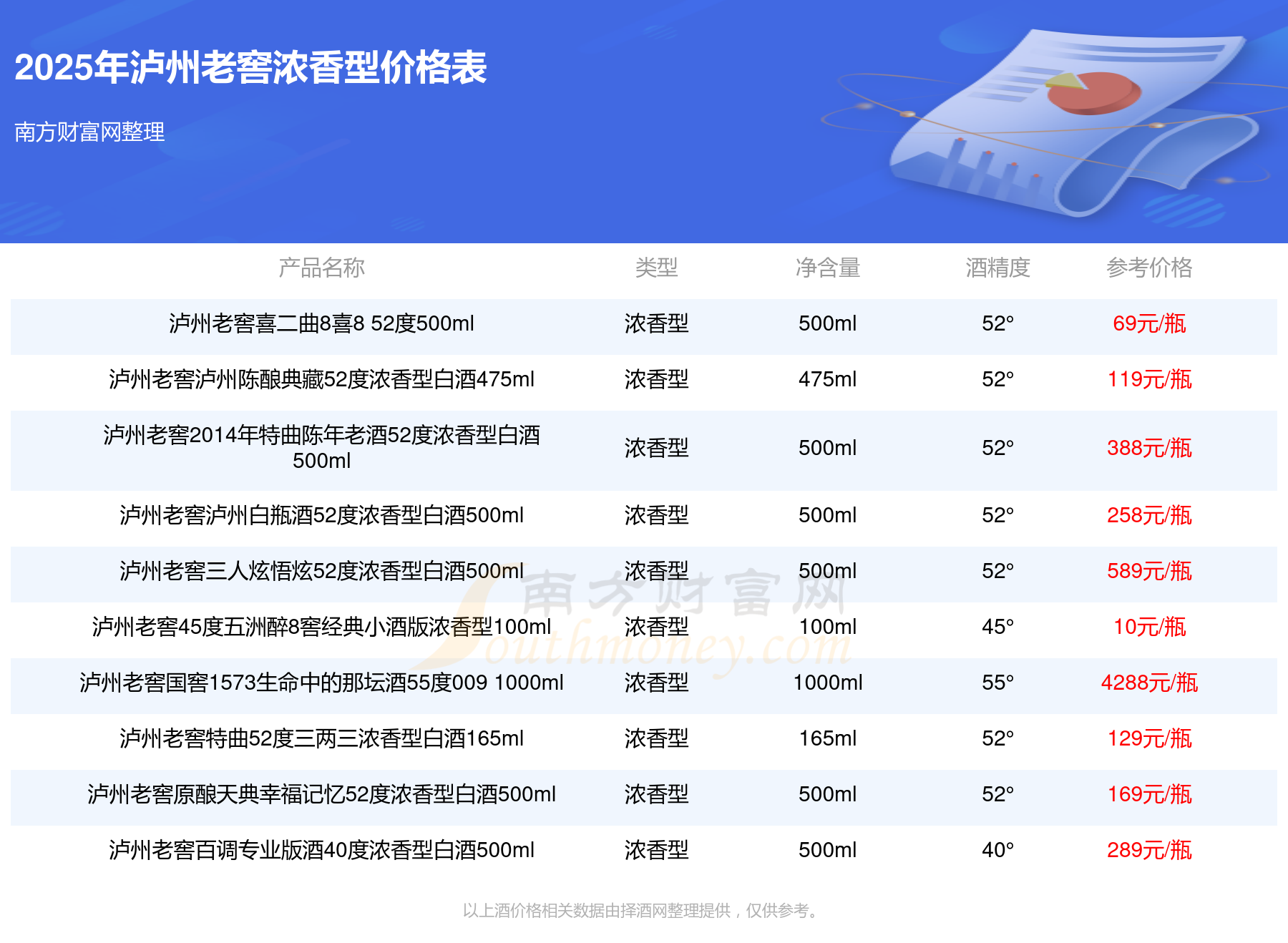1288x943 pixels.
Task: Click product name 泸州老窖喜二曲8喜8 52度500ml
Action: tap(322, 323)
